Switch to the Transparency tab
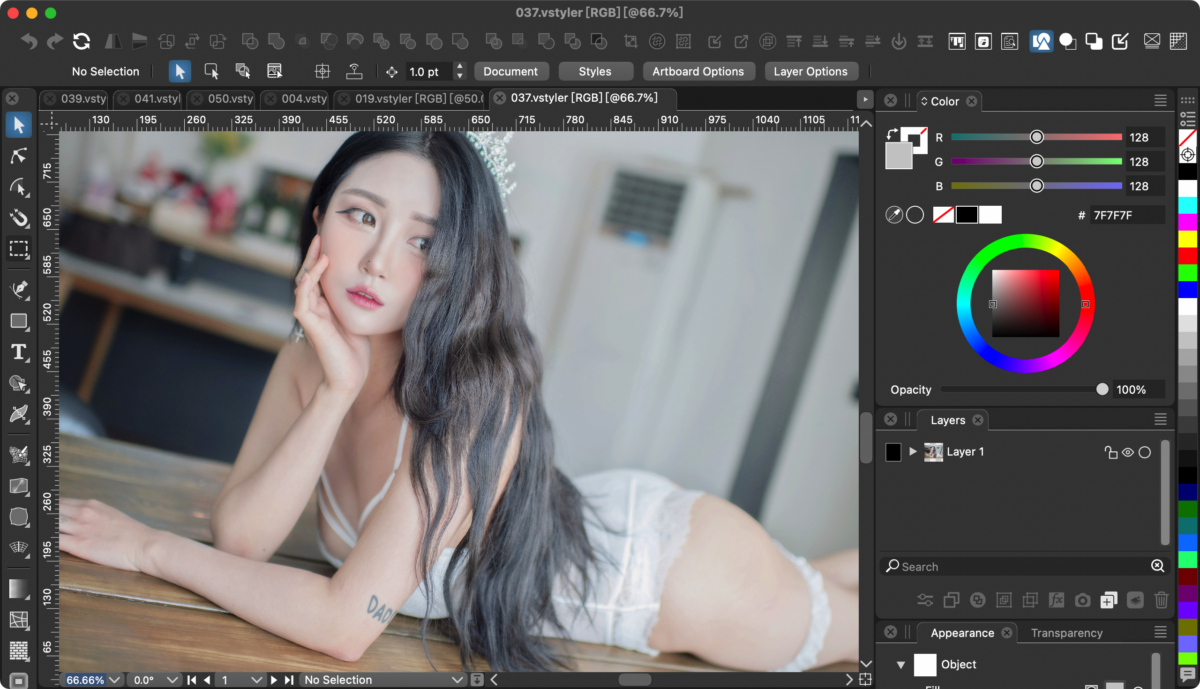The height and width of the screenshot is (689, 1200). pyautogui.click(x=1066, y=633)
